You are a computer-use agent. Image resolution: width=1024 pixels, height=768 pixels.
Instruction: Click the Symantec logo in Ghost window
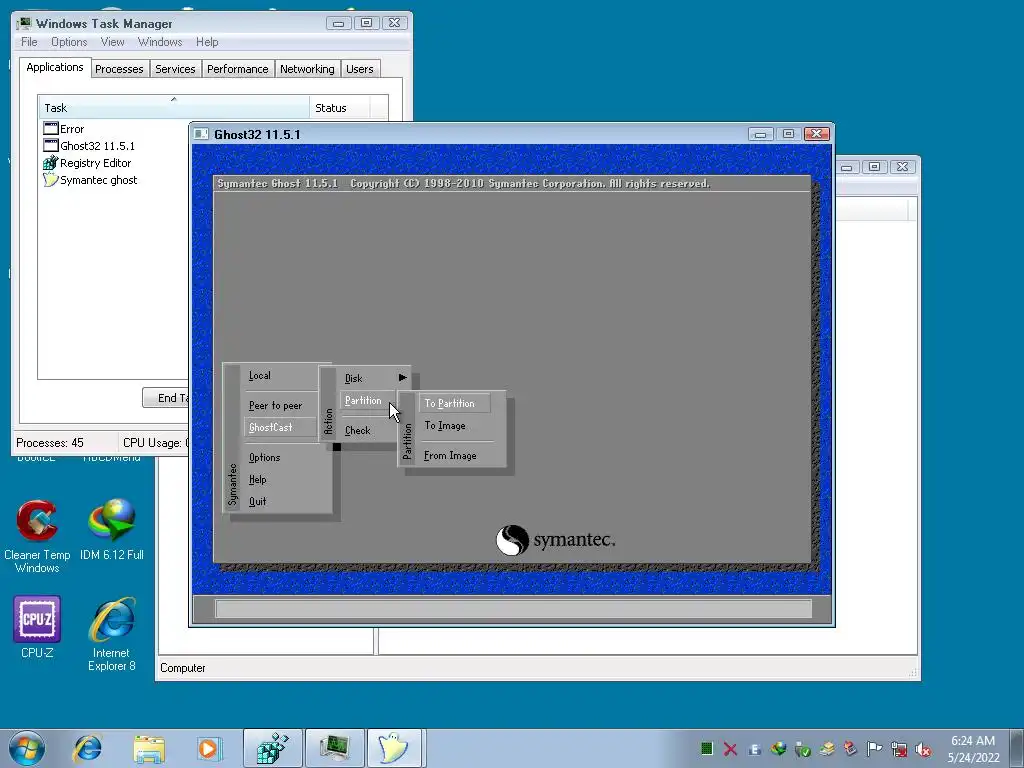click(555, 540)
